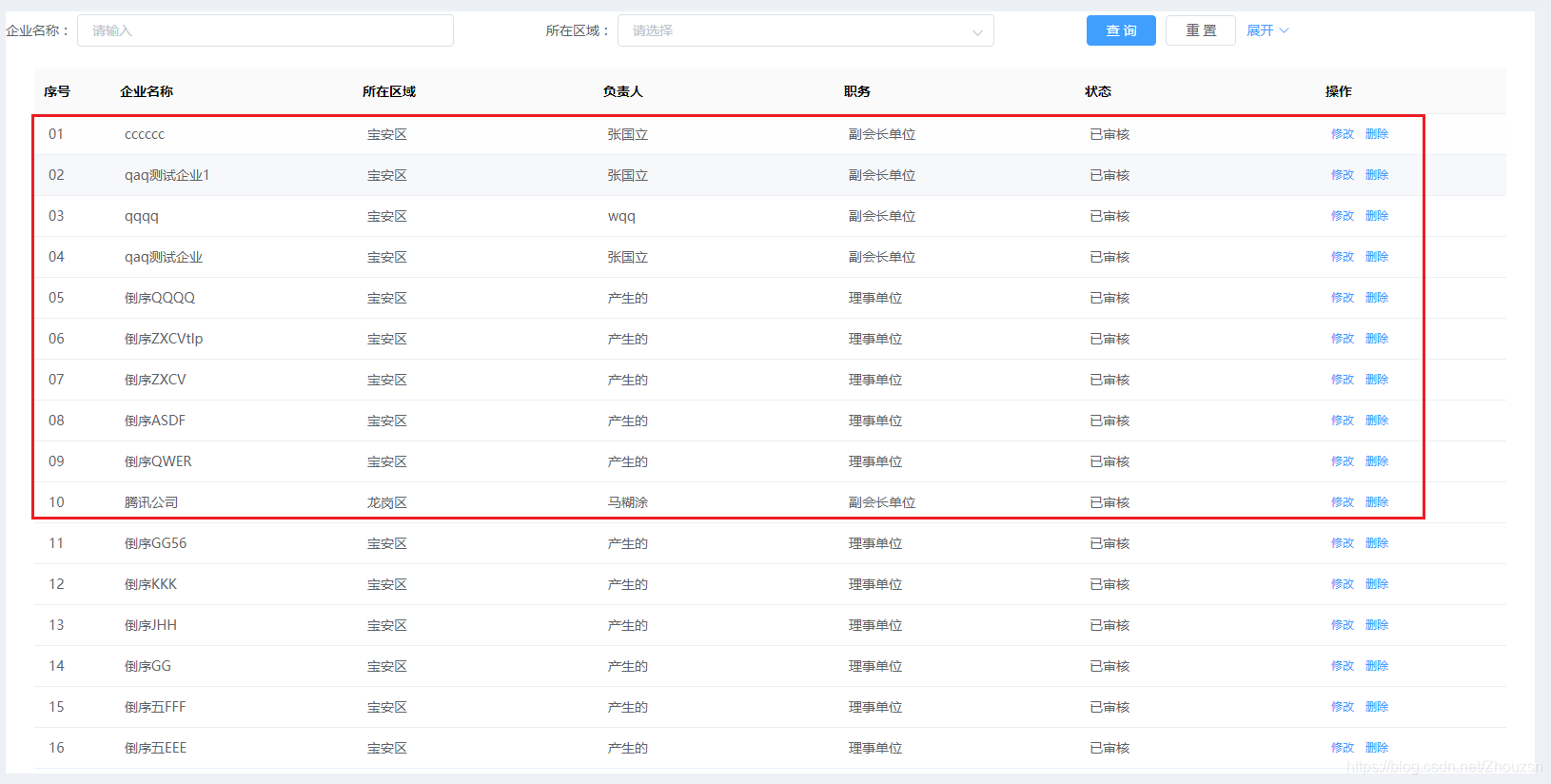Click region cell 龙岗区

click(x=387, y=502)
